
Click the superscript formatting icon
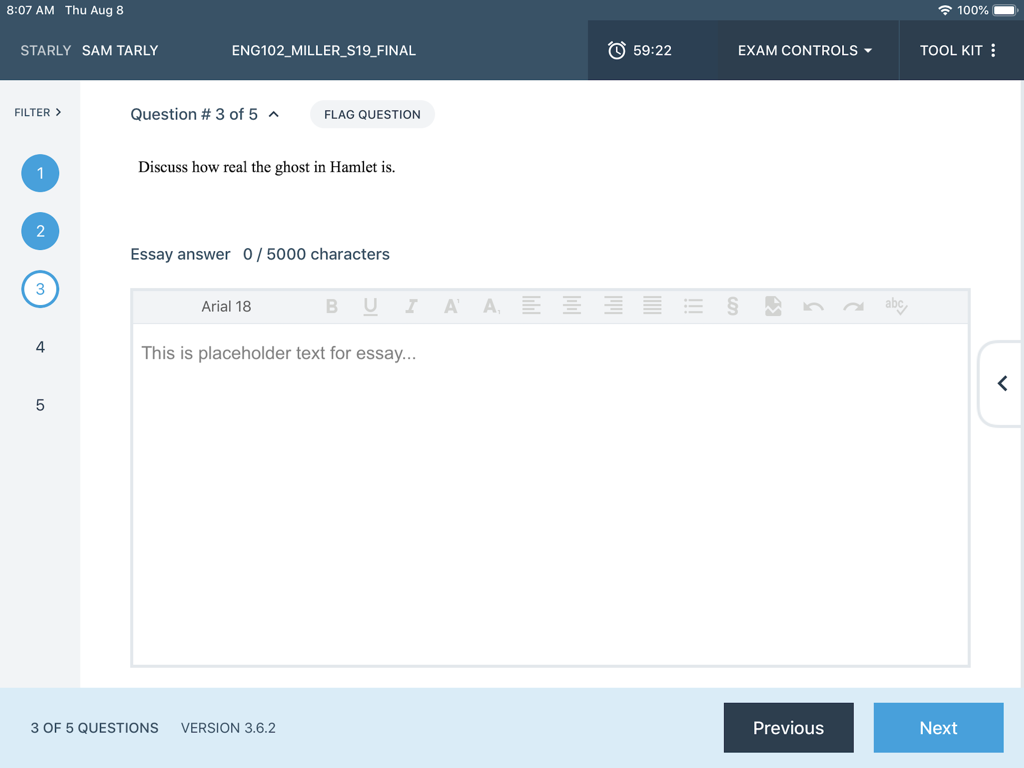pos(451,306)
